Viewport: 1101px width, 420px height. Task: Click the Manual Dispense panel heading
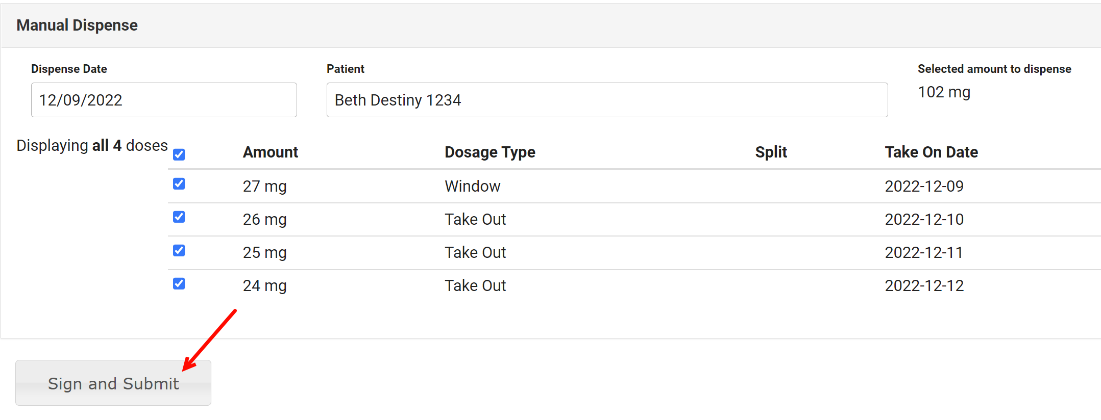click(77, 25)
